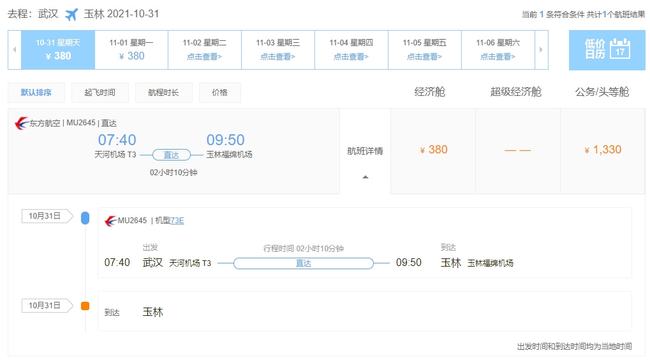
Task: Click the results count text at top right
Action: click(583, 15)
